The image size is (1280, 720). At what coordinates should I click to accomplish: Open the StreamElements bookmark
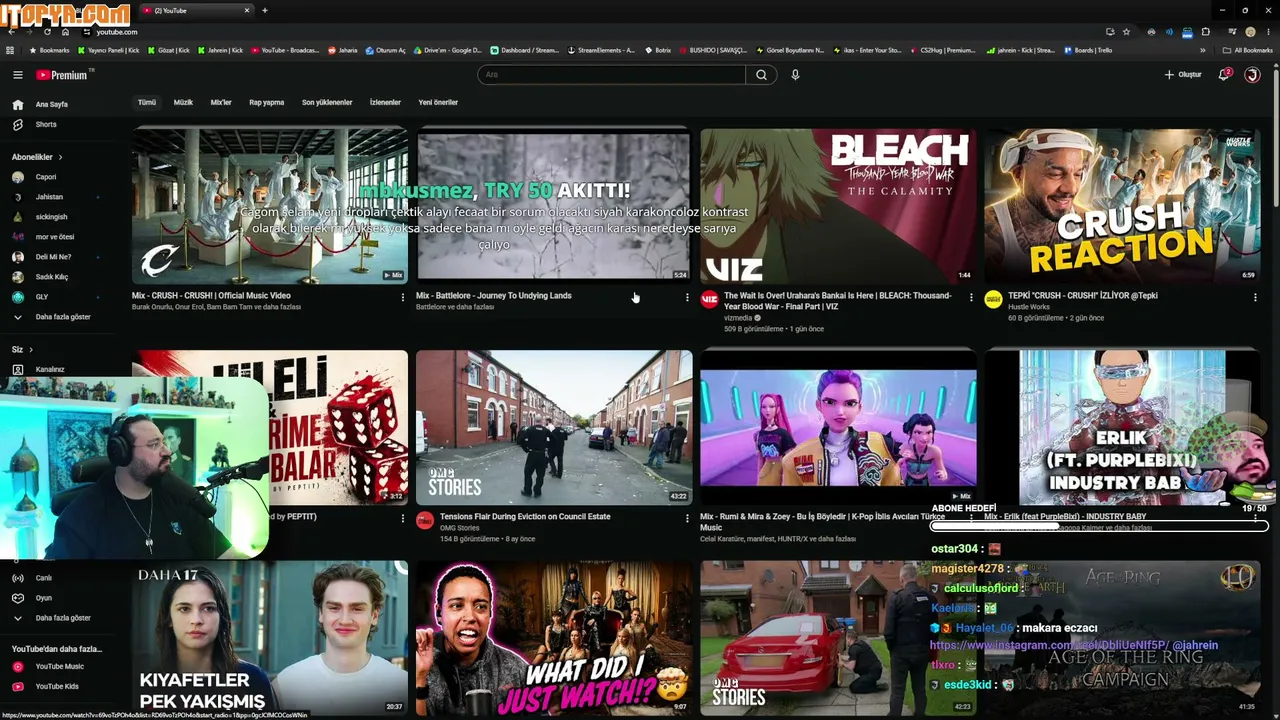click(x=600, y=50)
